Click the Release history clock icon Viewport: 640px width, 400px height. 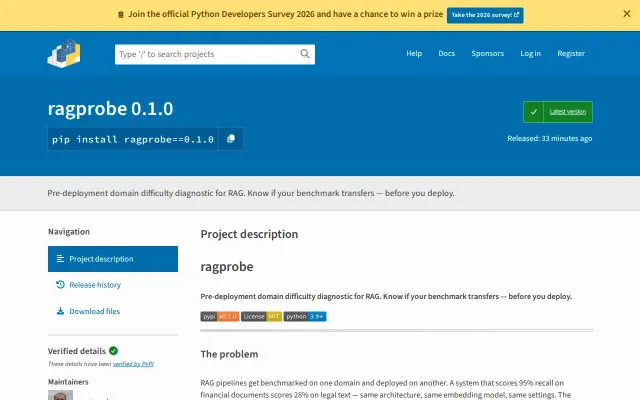point(60,284)
